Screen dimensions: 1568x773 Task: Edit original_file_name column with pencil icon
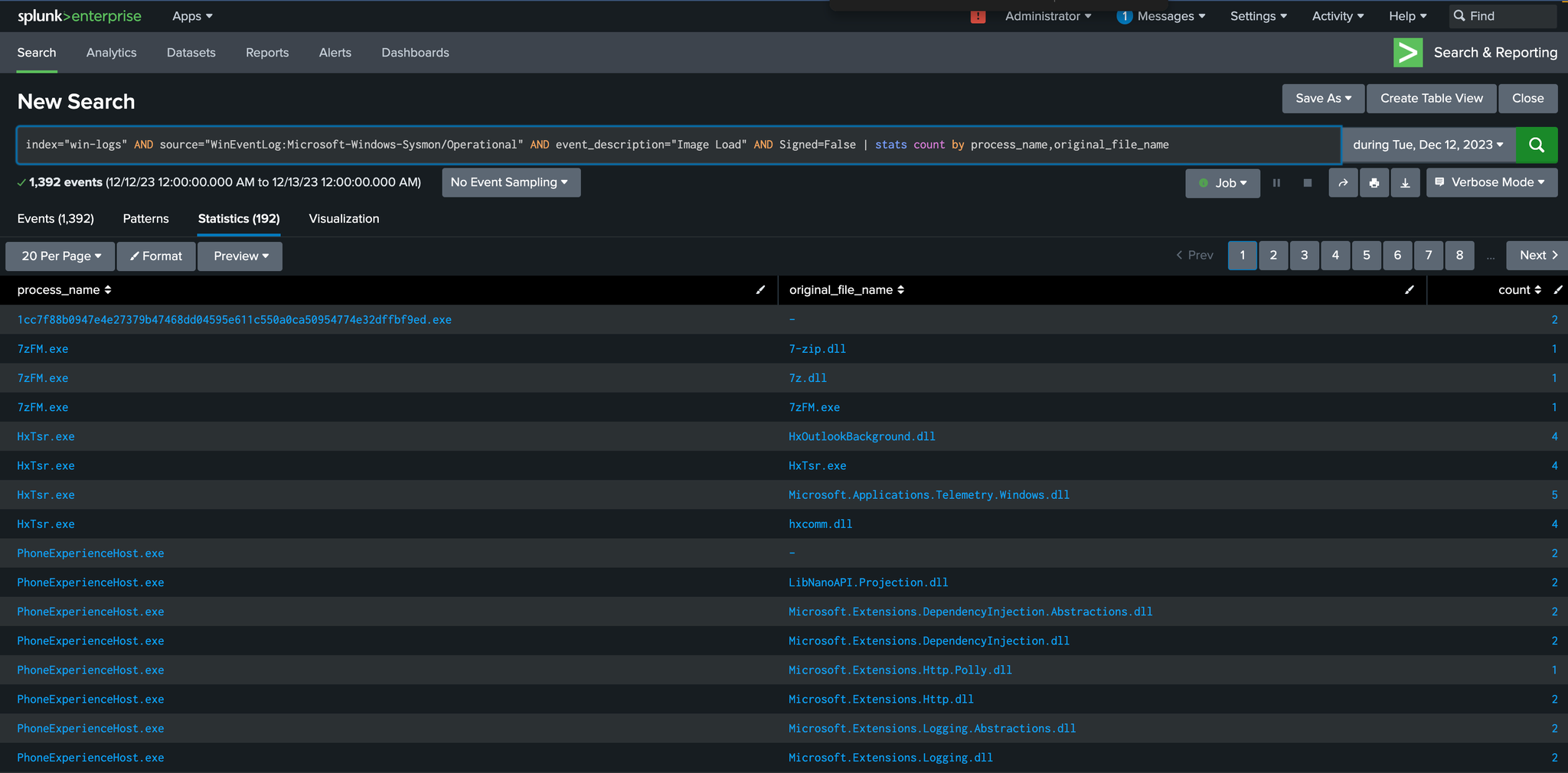(x=1410, y=289)
